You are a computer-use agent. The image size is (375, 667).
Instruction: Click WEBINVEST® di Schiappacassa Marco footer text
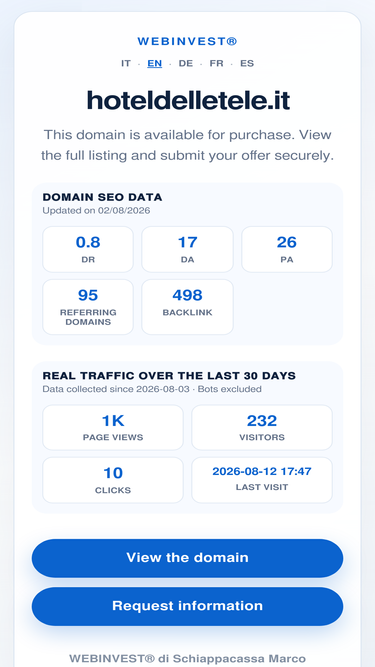point(188,658)
